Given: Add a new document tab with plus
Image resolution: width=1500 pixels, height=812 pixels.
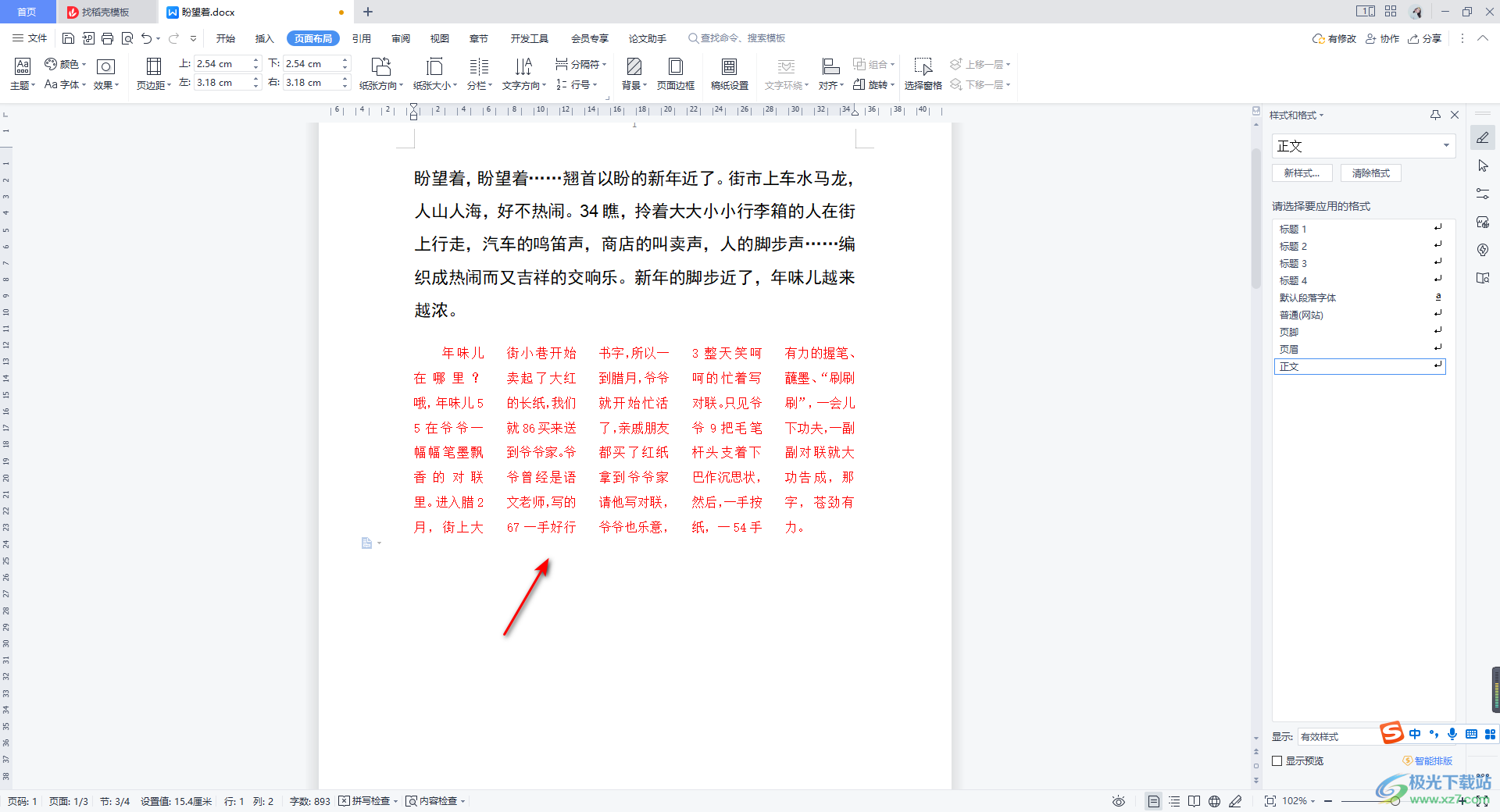Looking at the screenshot, I should coord(368,12).
